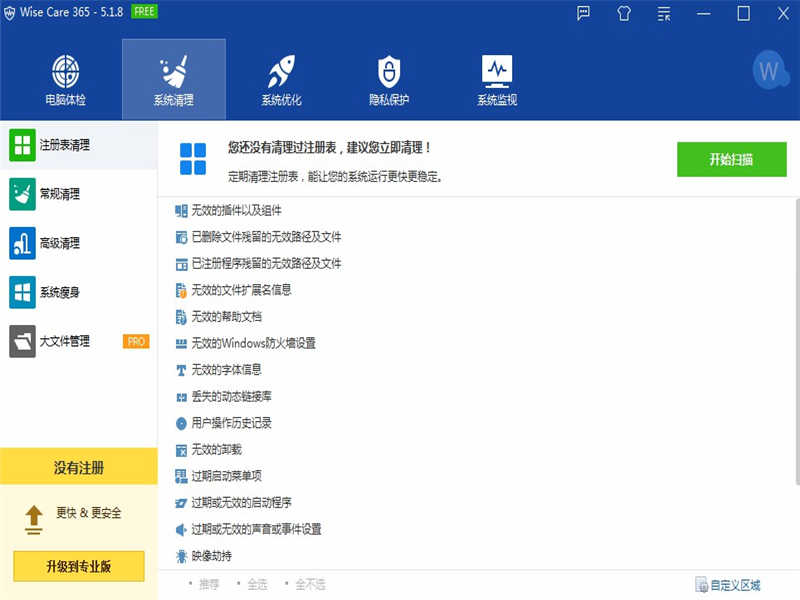Click the 无效的卸载 item icon

coord(181,450)
